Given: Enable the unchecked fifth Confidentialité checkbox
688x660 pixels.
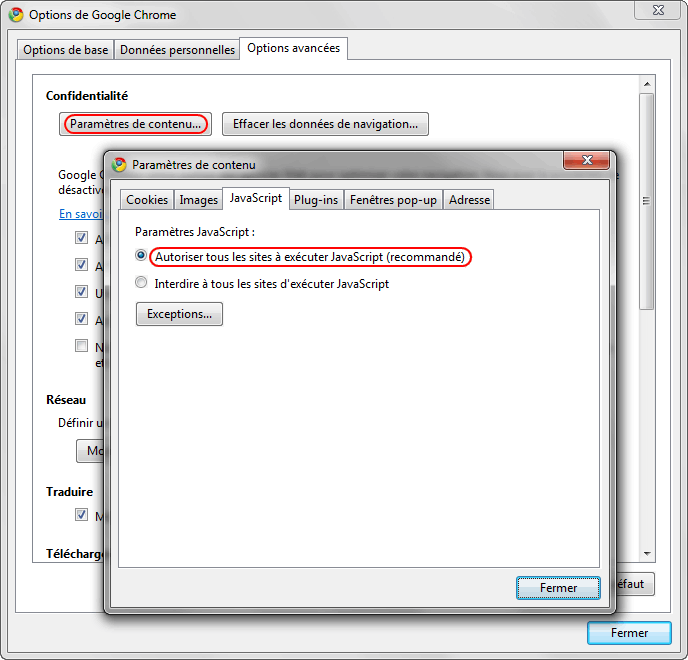Looking at the screenshot, I should pos(81,346).
